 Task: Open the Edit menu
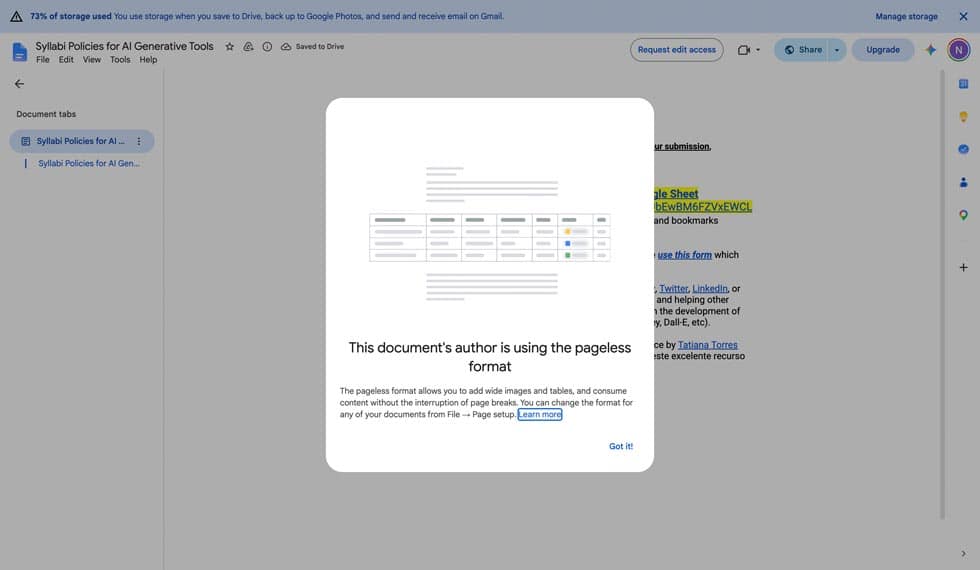point(66,60)
